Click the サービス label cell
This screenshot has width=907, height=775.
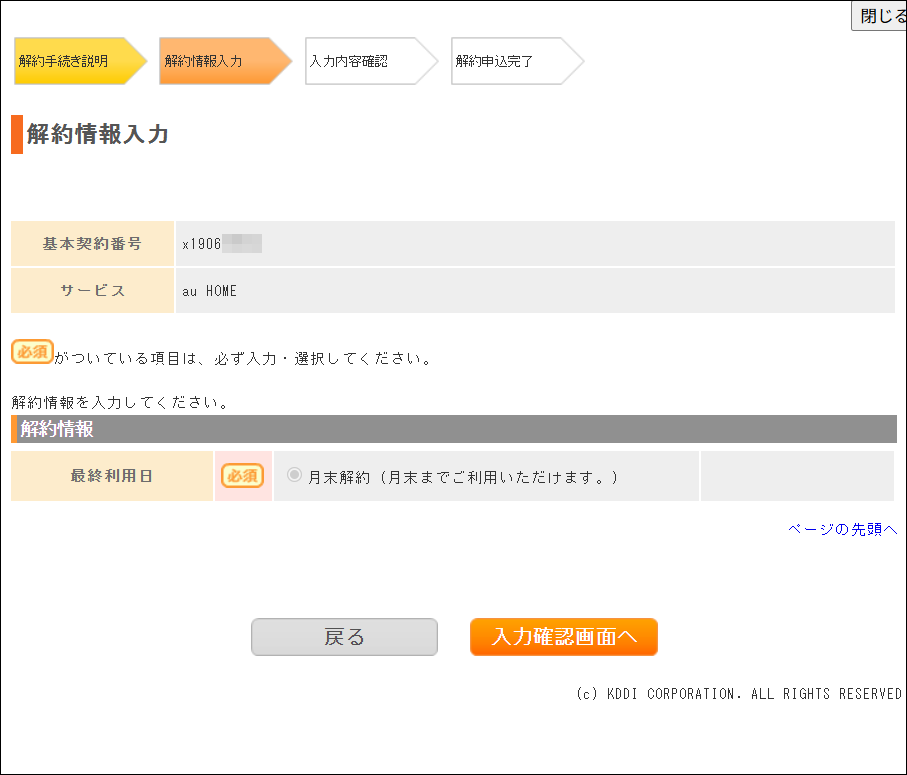click(91, 290)
